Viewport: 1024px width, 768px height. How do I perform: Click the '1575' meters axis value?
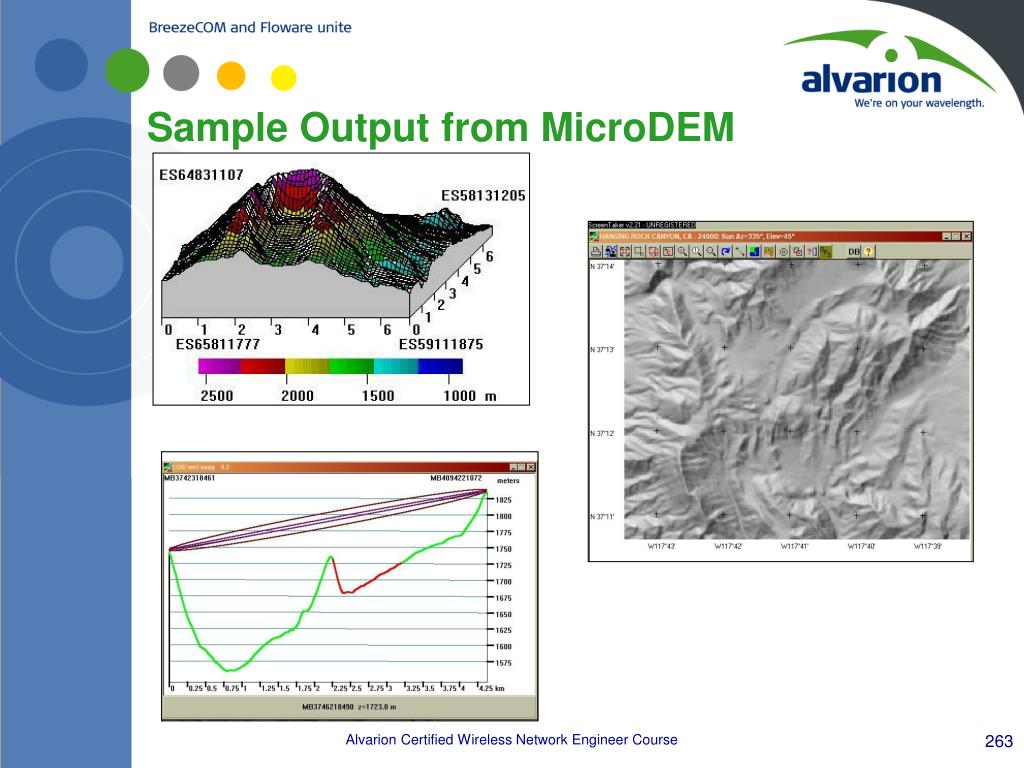pos(504,663)
